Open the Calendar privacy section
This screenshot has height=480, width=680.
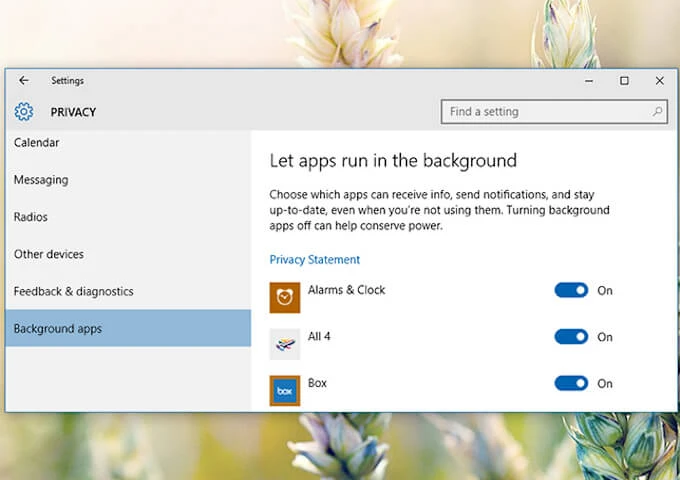pos(128,143)
